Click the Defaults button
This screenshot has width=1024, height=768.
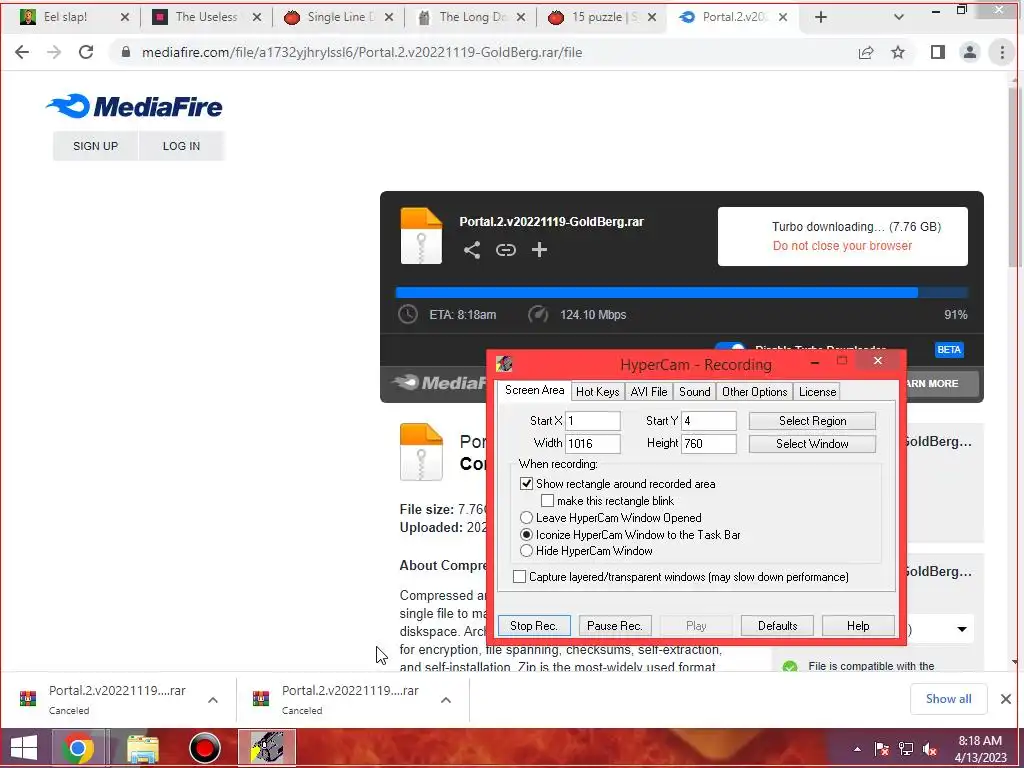(x=777, y=626)
